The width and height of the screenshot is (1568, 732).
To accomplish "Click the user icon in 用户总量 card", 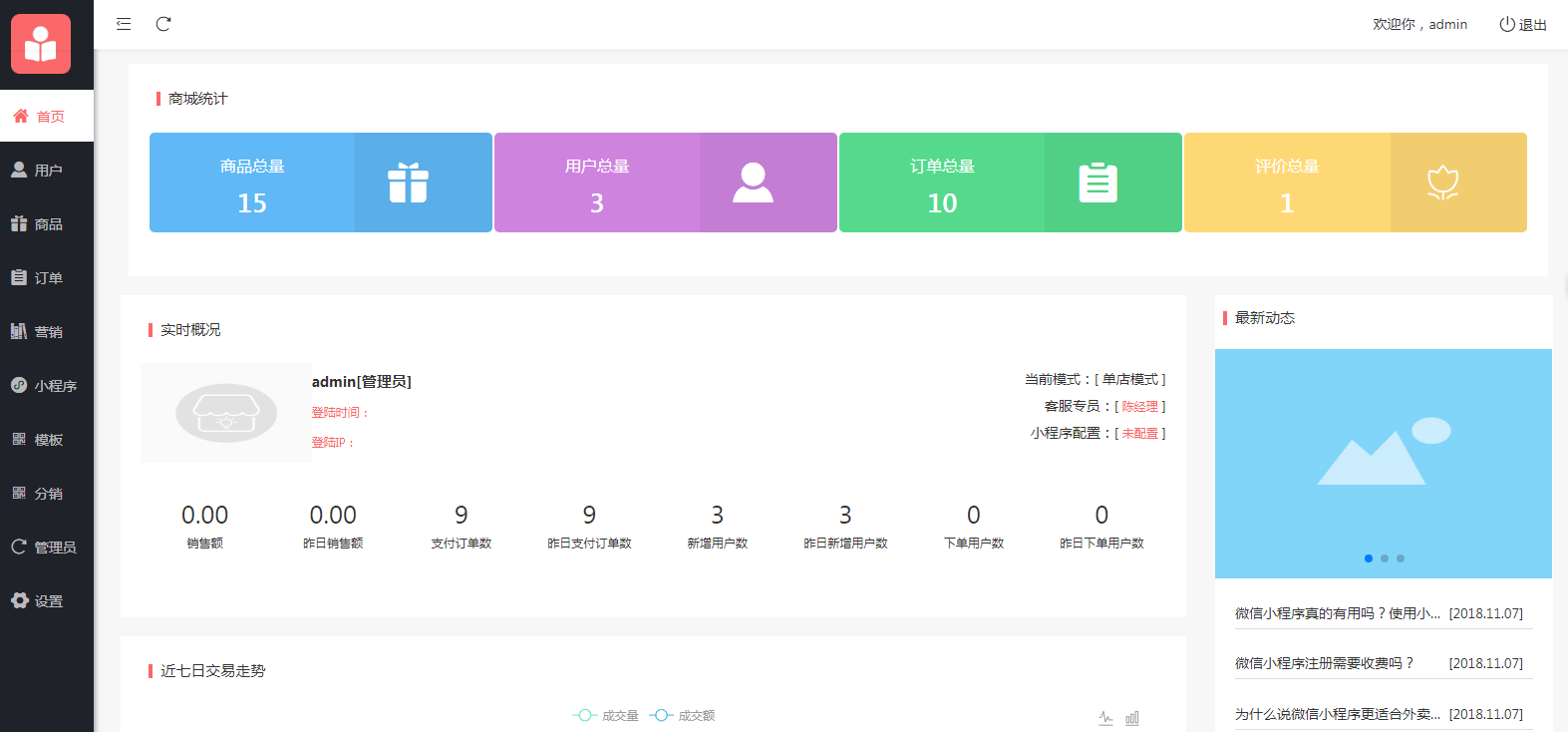I will (753, 183).
